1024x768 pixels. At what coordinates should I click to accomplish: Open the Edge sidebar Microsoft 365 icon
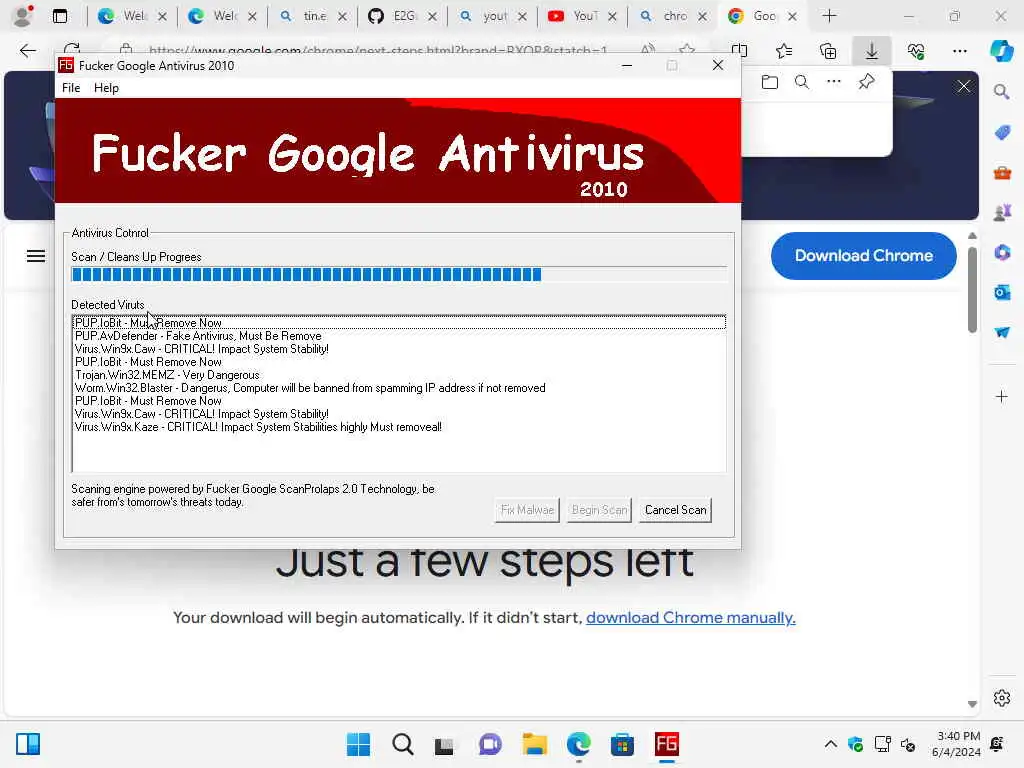click(x=1002, y=253)
